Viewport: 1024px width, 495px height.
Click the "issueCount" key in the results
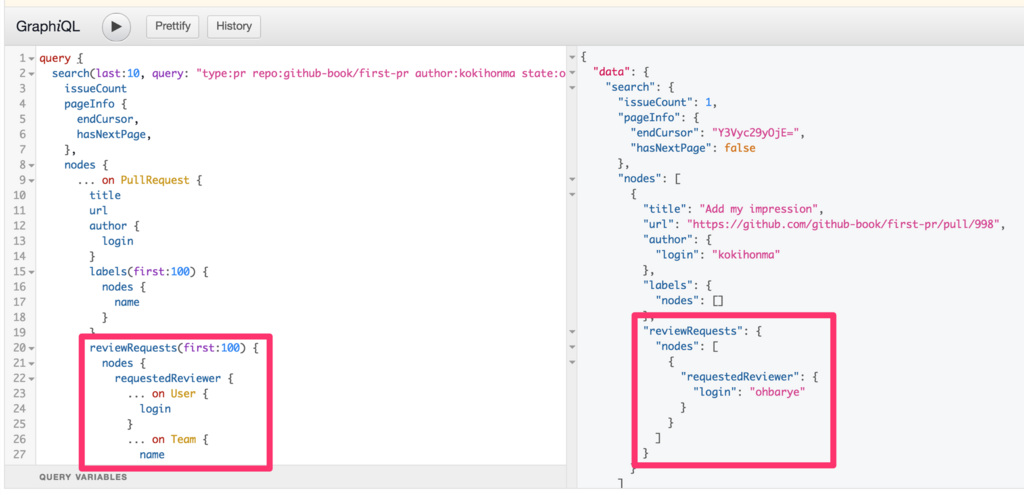pyautogui.click(x=654, y=102)
